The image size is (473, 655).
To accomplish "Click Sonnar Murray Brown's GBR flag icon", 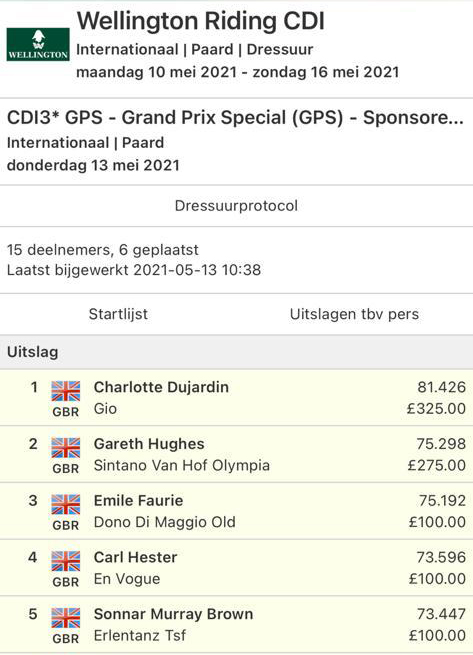I will coord(66,618).
